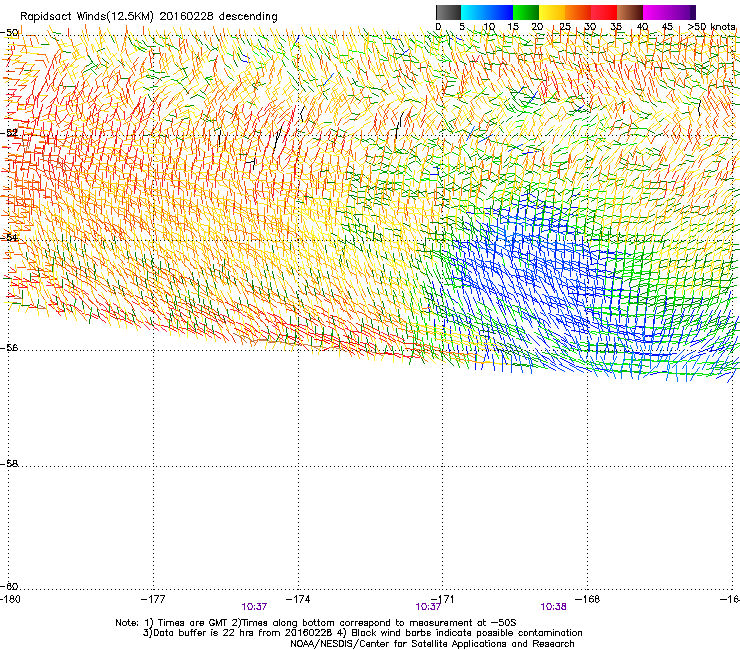
Task: Click the purple 10:38 time label
Action: tap(554, 607)
